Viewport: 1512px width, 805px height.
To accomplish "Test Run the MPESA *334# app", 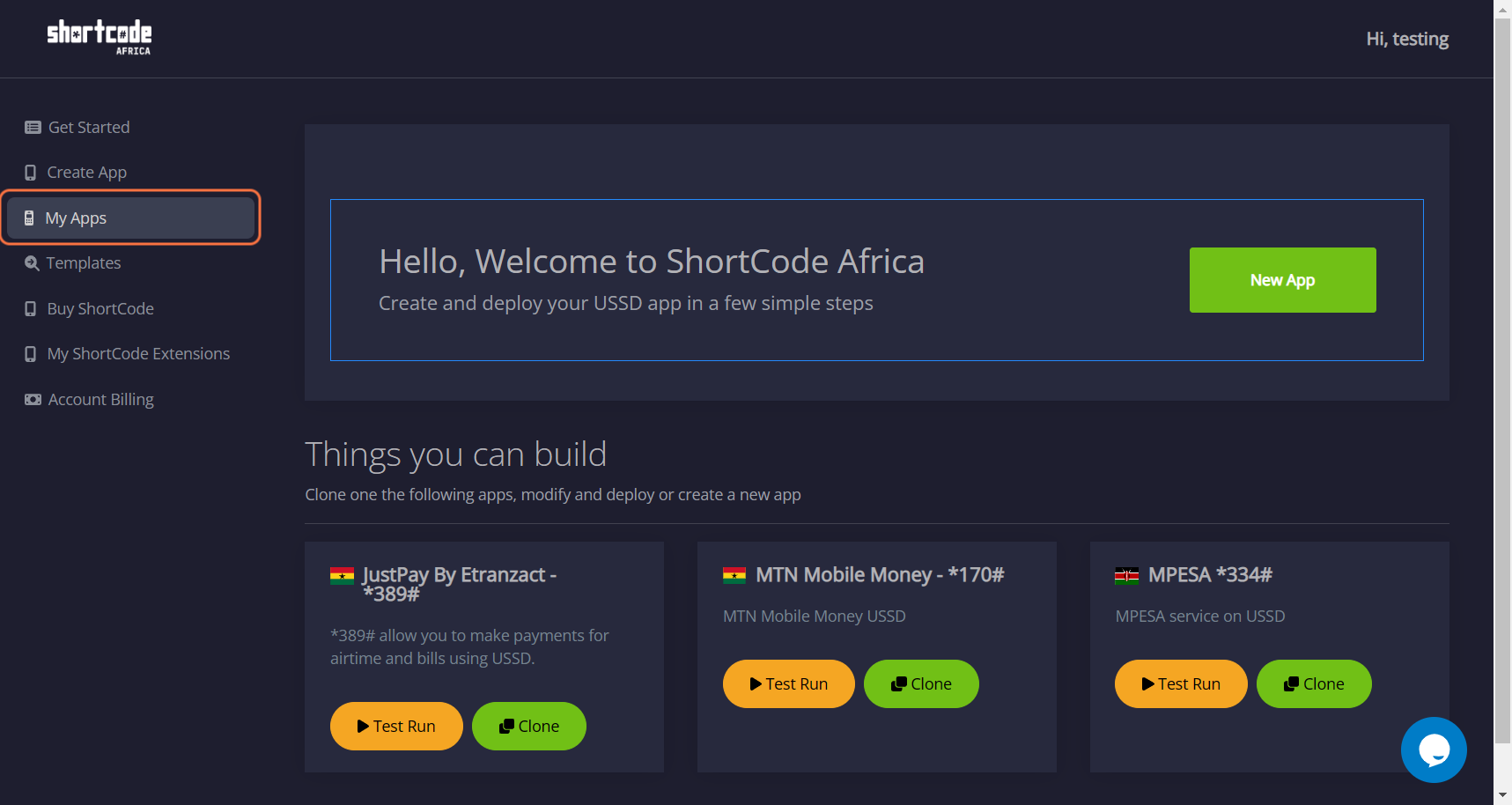I will tap(1181, 684).
